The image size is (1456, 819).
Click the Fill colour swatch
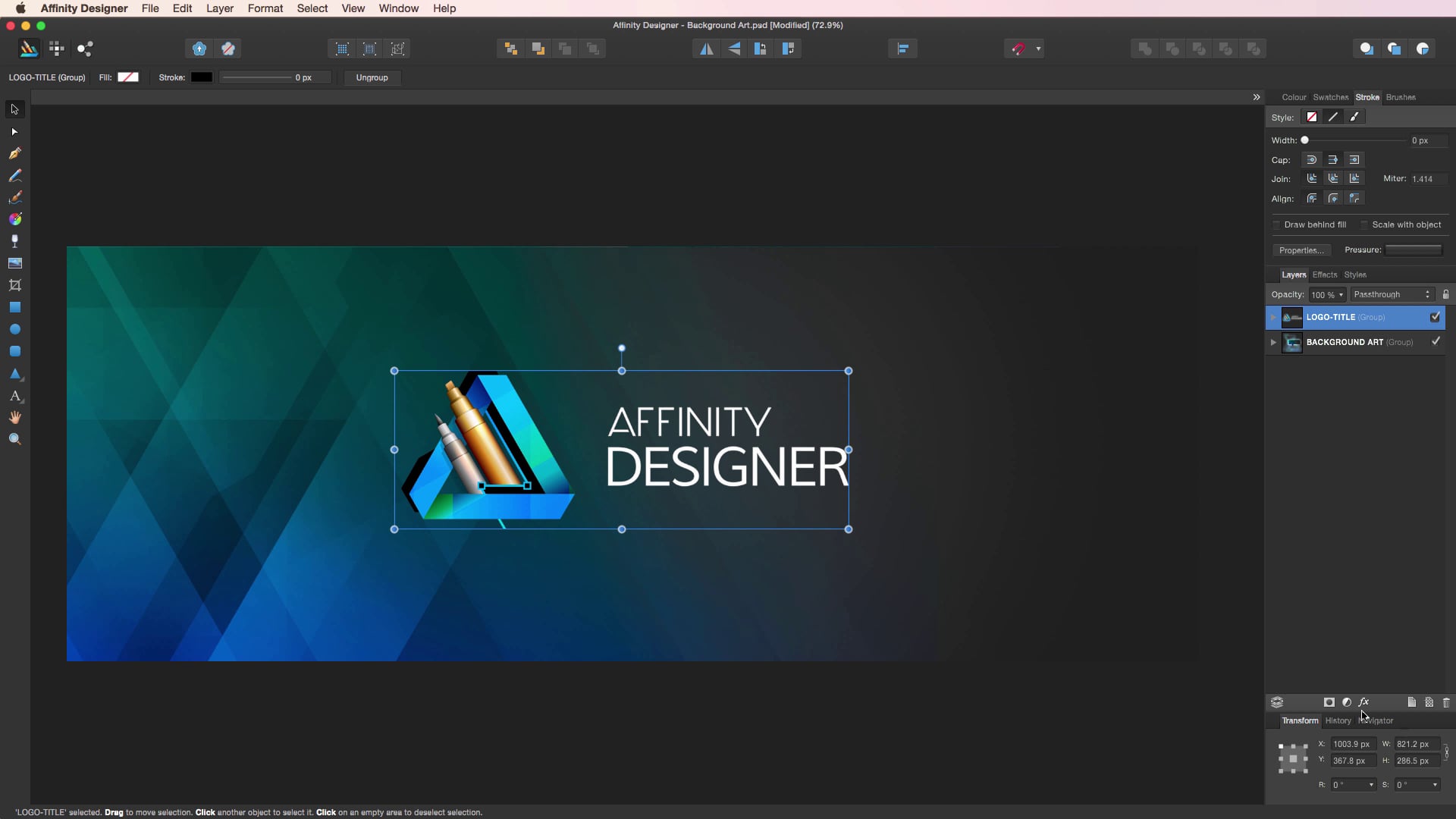pos(128,77)
